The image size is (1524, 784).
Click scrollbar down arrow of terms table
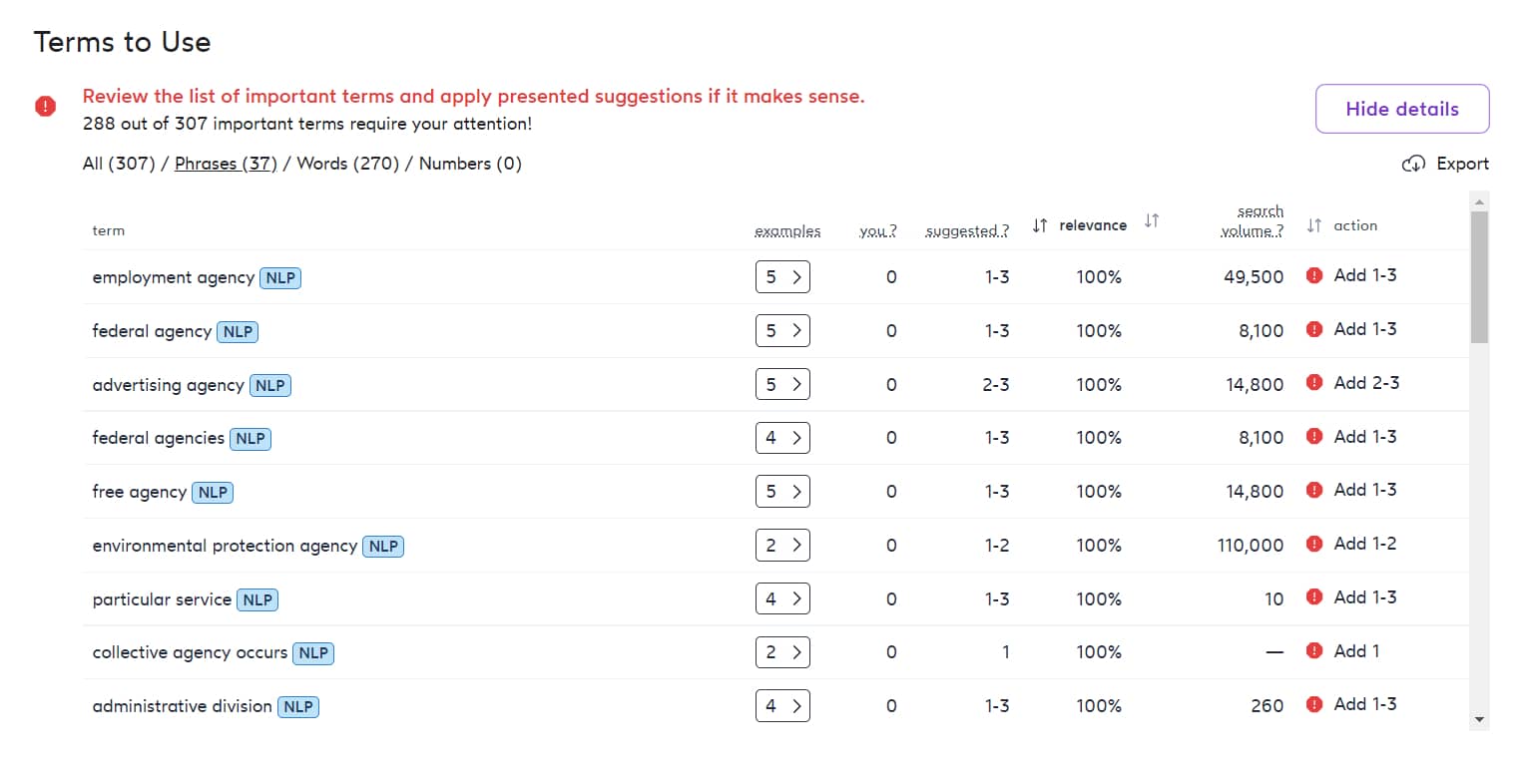1479,719
